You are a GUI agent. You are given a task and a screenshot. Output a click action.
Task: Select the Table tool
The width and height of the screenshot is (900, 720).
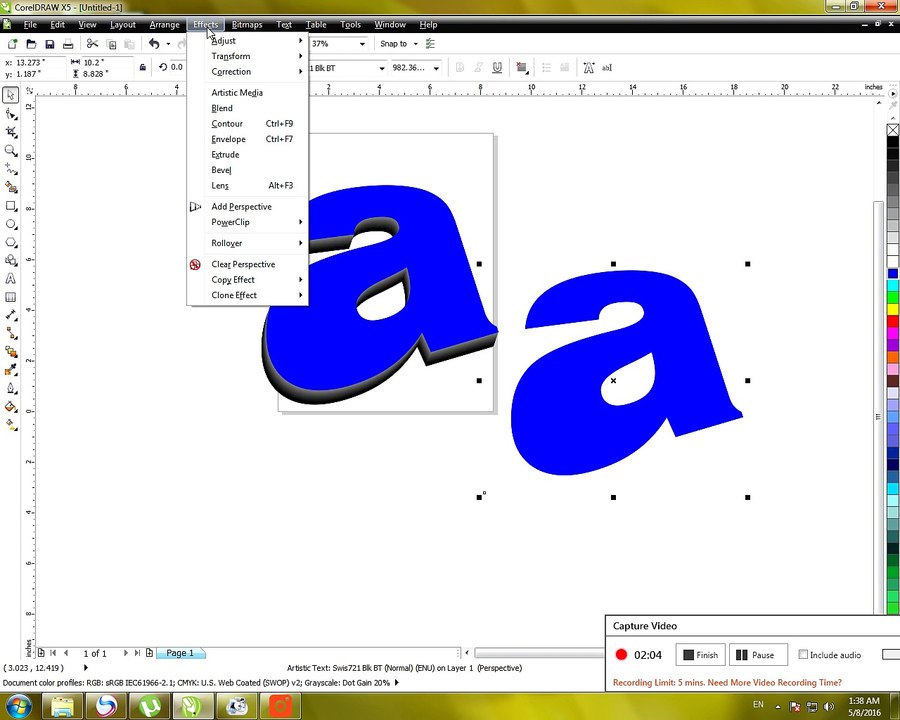(x=11, y=297)
